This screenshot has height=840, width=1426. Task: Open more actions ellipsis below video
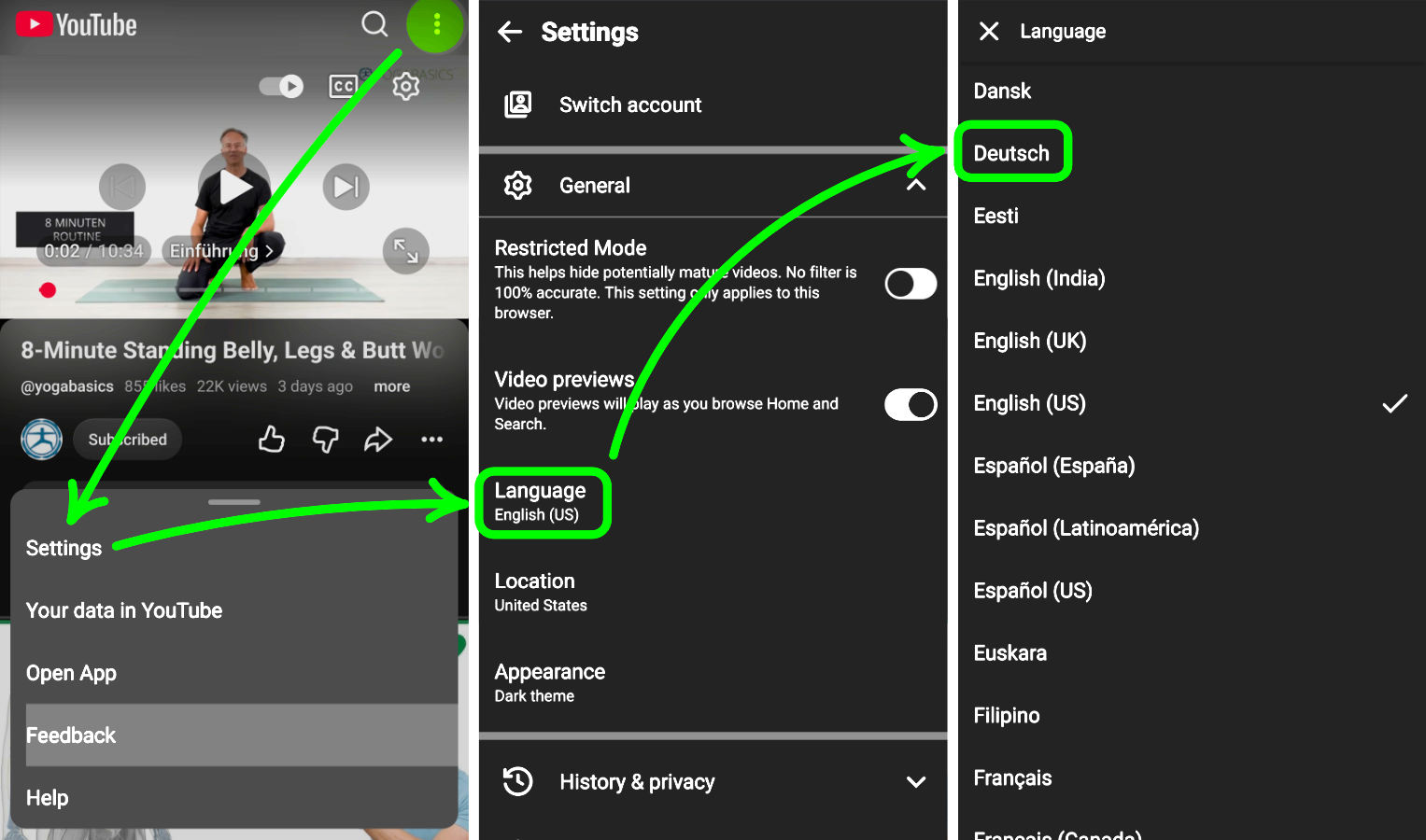[x=431, y=439]
